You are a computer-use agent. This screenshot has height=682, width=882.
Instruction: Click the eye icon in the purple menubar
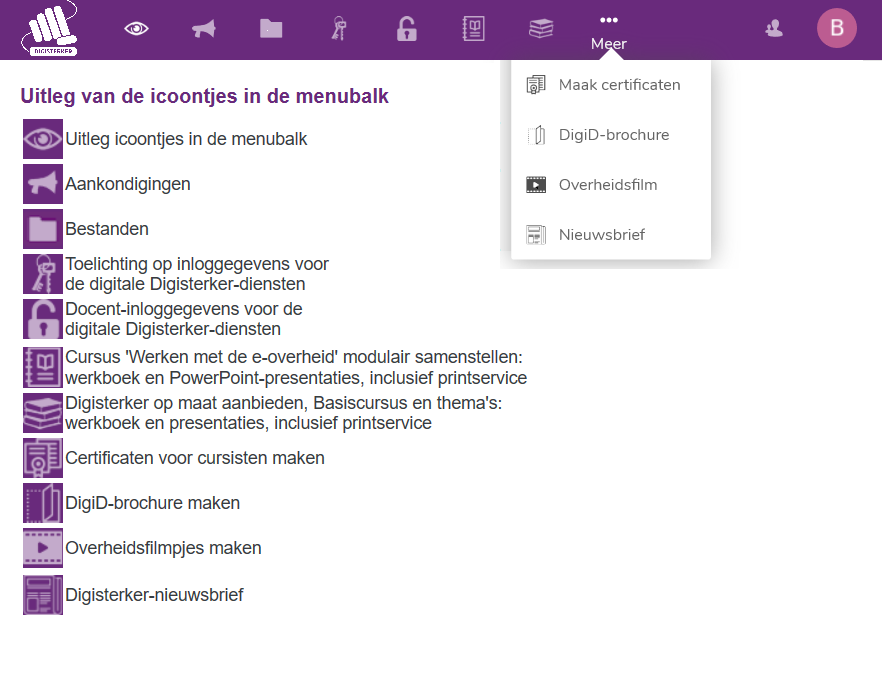pyautogui.click(x=136, y=28)
